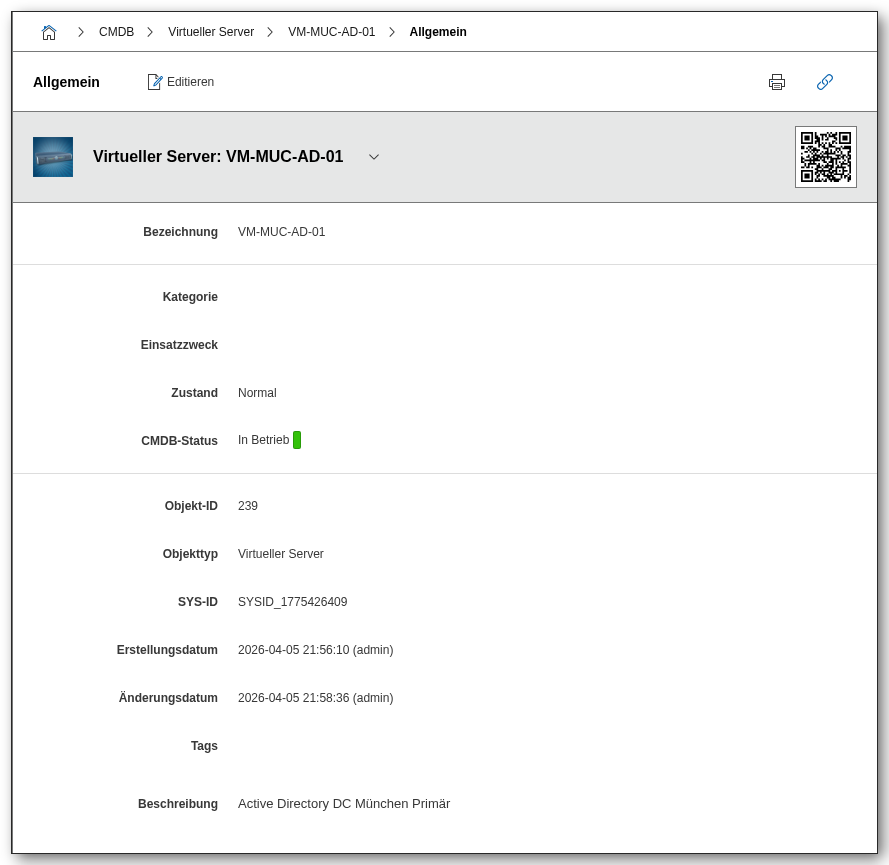Print the page with printer icon
889x865 pixels.
pos(777,82)
